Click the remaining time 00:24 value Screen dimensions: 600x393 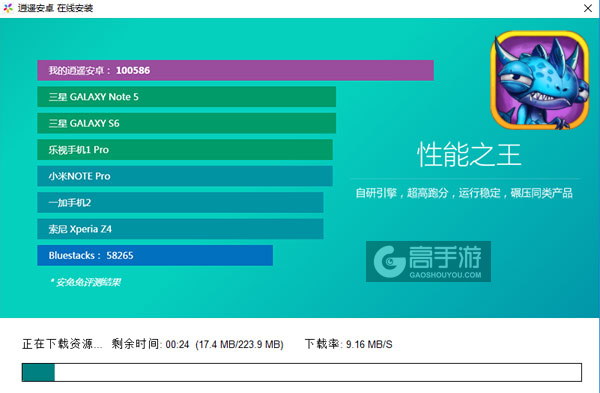pos(178,344)
